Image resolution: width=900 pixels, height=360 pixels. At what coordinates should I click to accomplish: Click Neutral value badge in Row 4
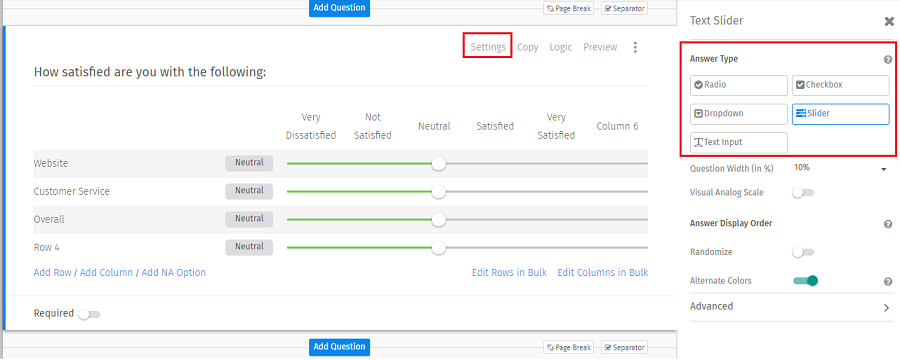click(x=249, y=247)
